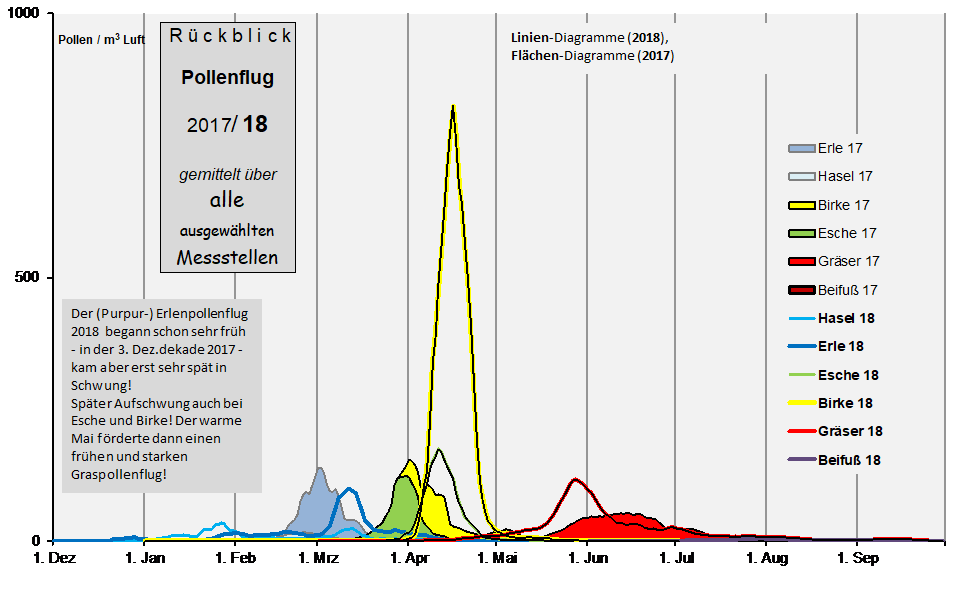The height and width of the screenshot is (604, 970).
Task: Click the red Gräser 17 legend swatch
Action: (x=801, y=261)
